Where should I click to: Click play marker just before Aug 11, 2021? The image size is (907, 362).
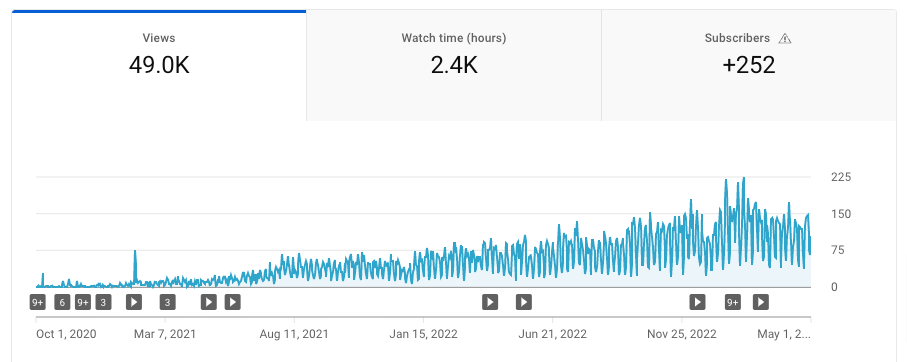coord(233,302)
